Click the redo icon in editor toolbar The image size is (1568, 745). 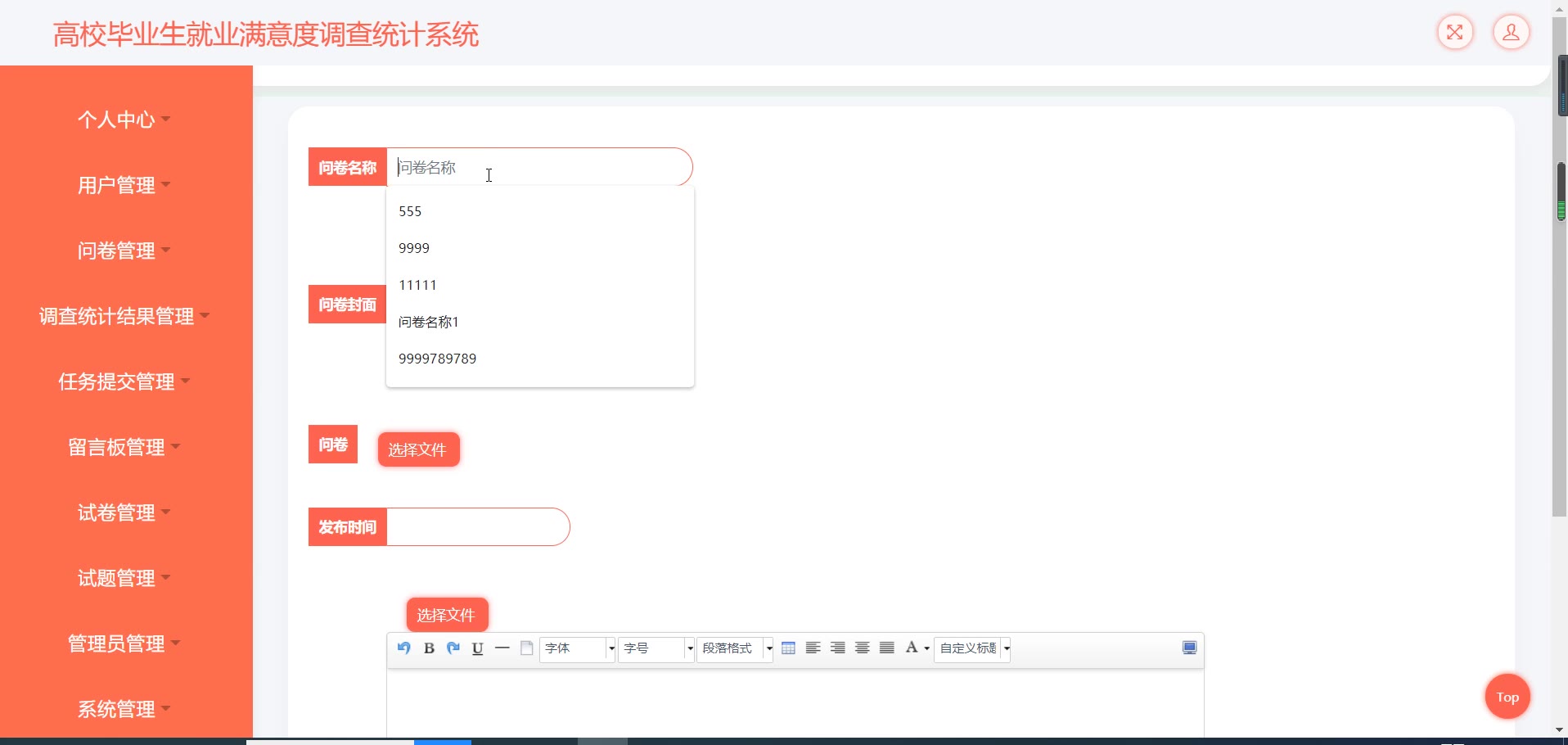tap(453, 648)
